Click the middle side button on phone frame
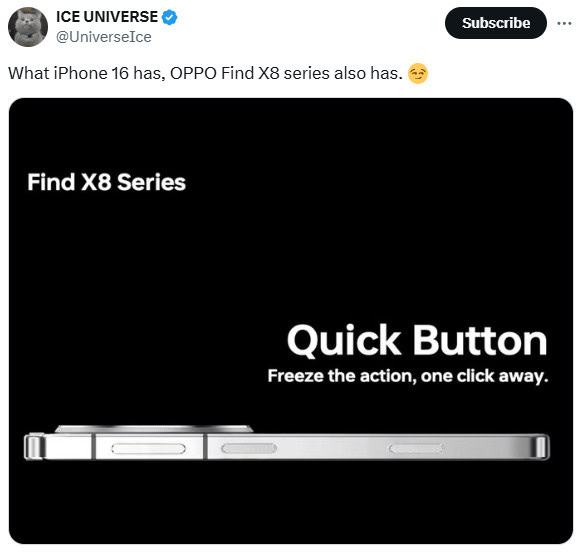 tap(249, 448)
